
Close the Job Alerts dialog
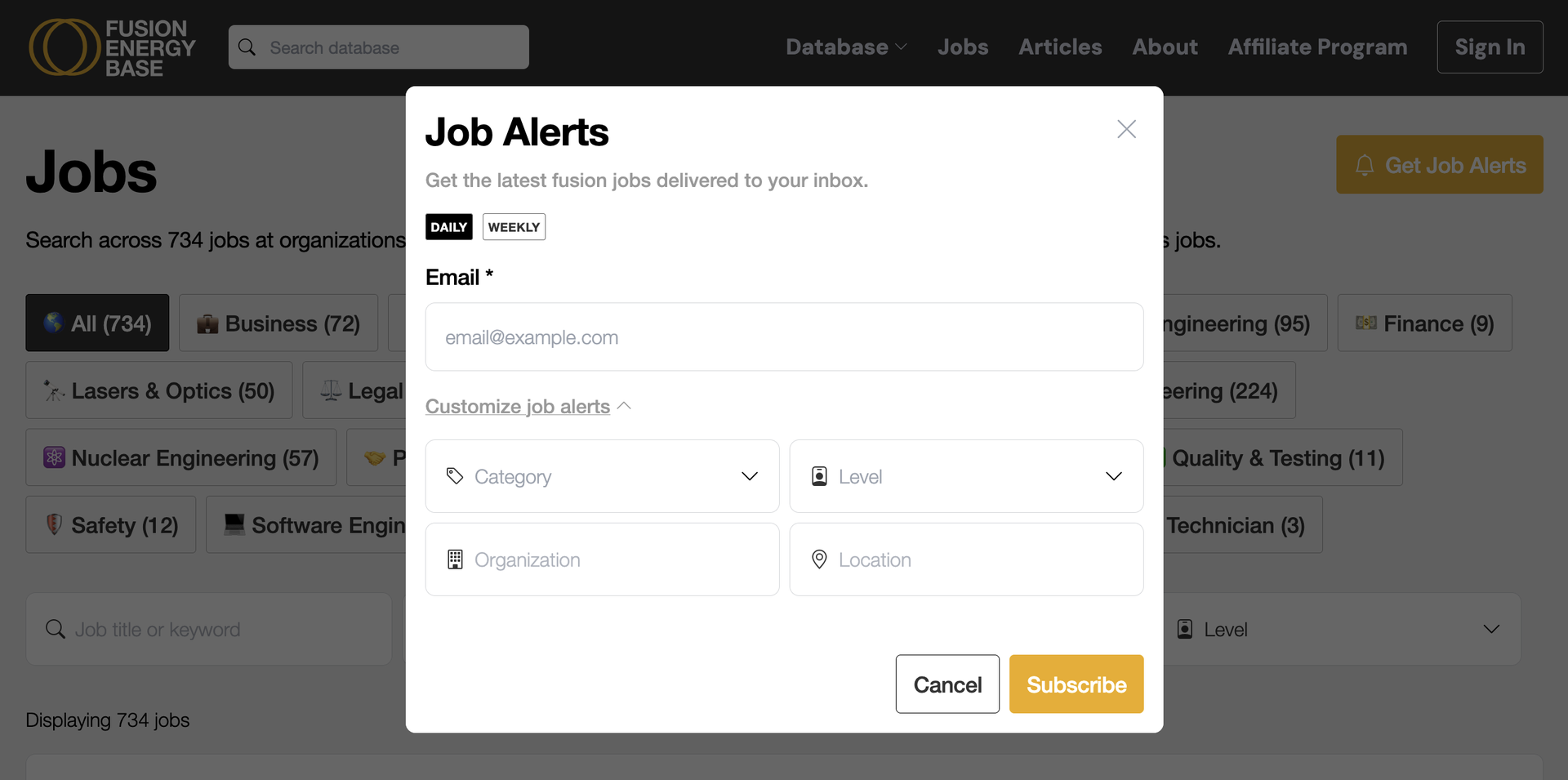coord(1126,129)
